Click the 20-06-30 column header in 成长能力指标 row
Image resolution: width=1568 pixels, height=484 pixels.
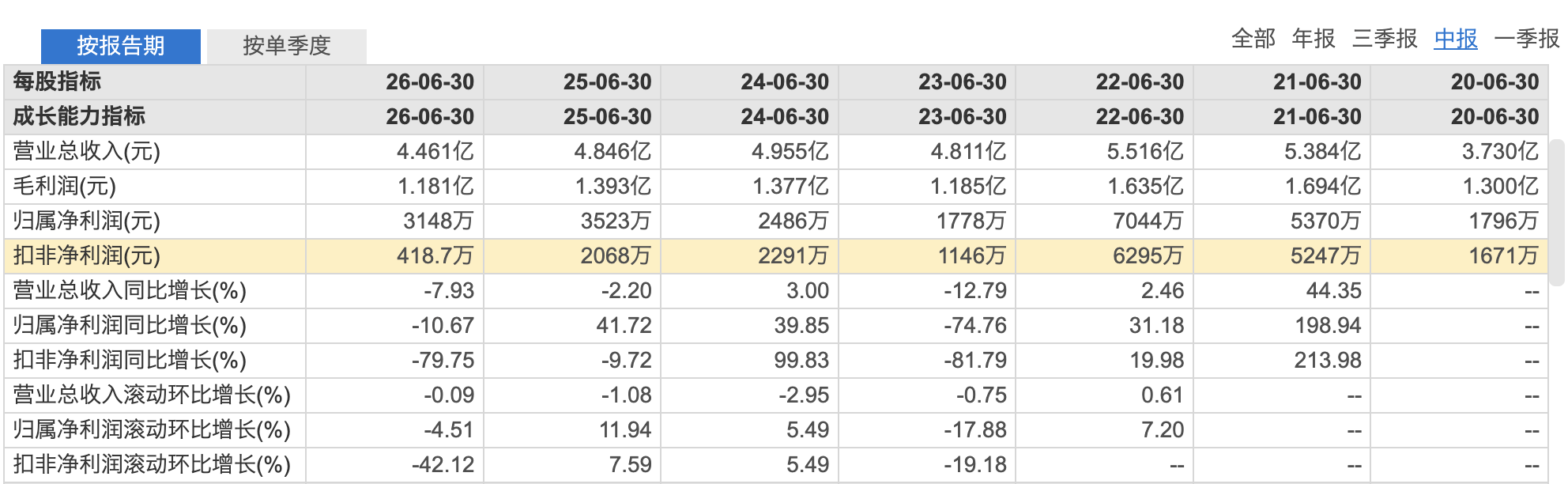[1495, 116]
